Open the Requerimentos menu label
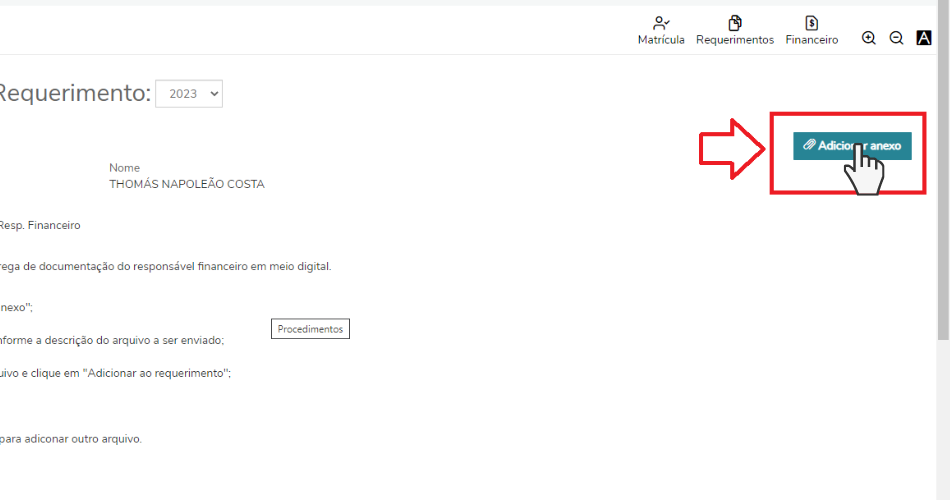950x500 pixels. (735, 40)
